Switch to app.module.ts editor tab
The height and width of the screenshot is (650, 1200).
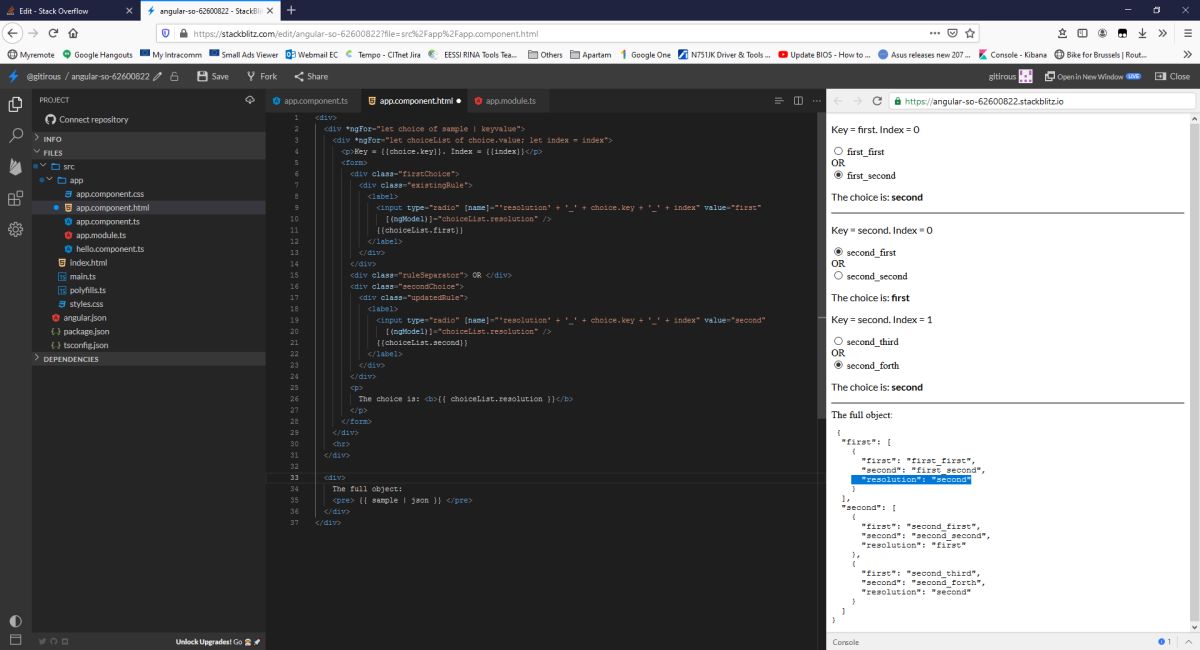click(506, 101)
